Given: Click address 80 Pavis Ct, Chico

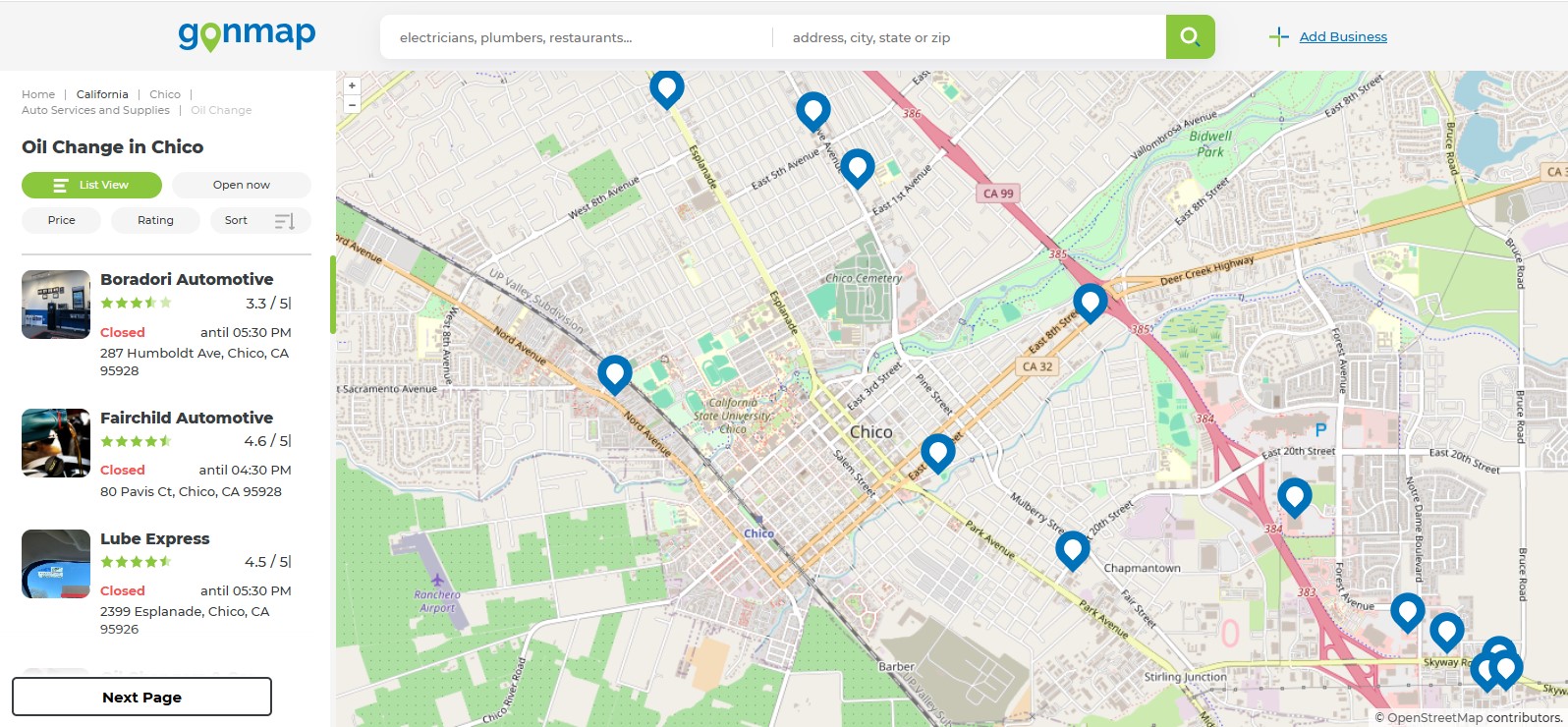Looking at the screenshot, I should click(191, 491).
